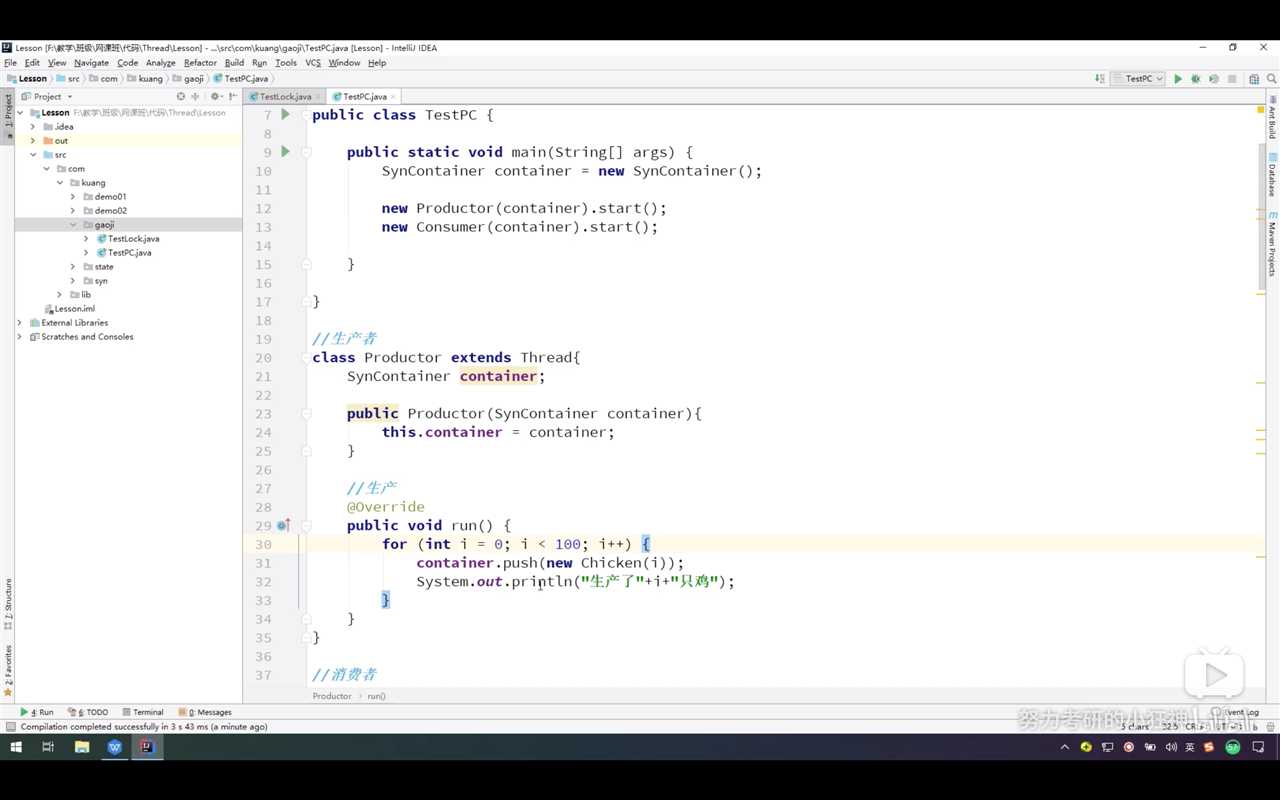
Task: Open the Navigate menu
Action: [x=91, y=62]
